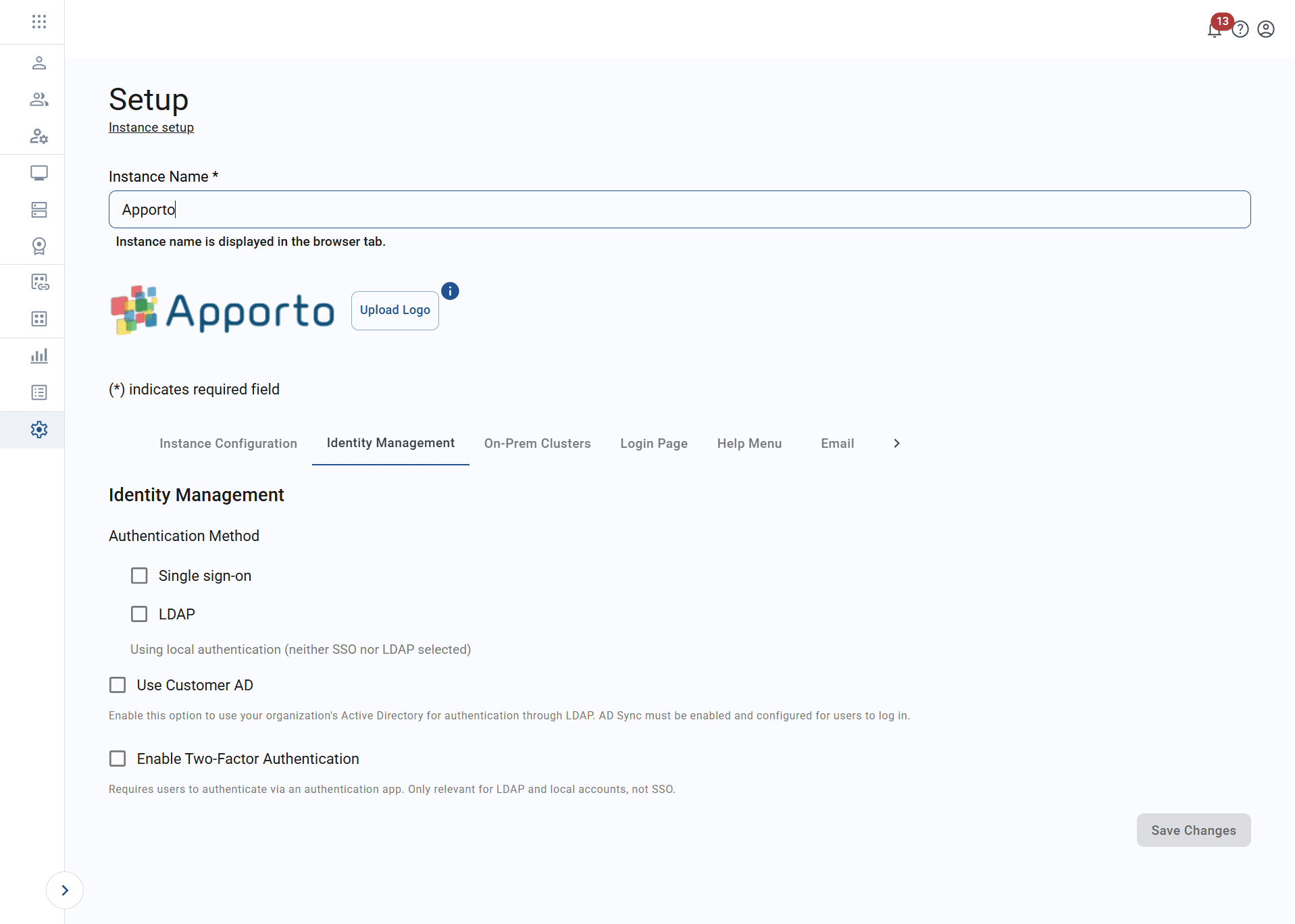Switch to the On-Prem Clusters tab
Viewport: 1295px width, 924px height.
537,443
